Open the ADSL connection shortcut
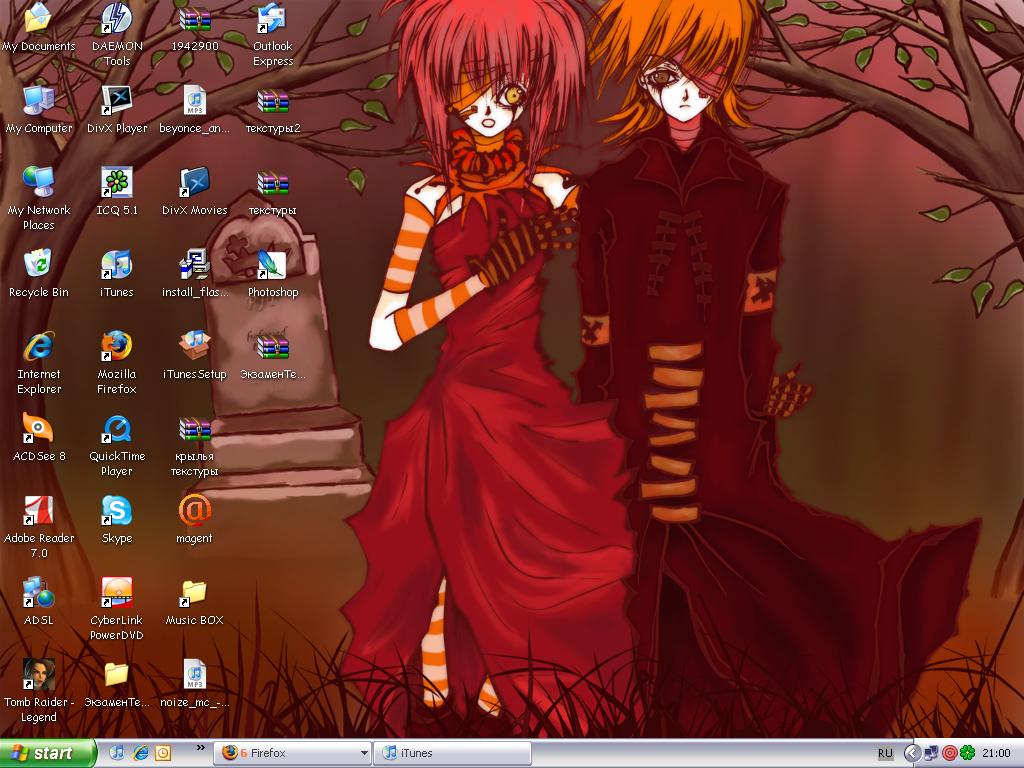The height and width of the screenshot is (768, 1024). (39, 602)
